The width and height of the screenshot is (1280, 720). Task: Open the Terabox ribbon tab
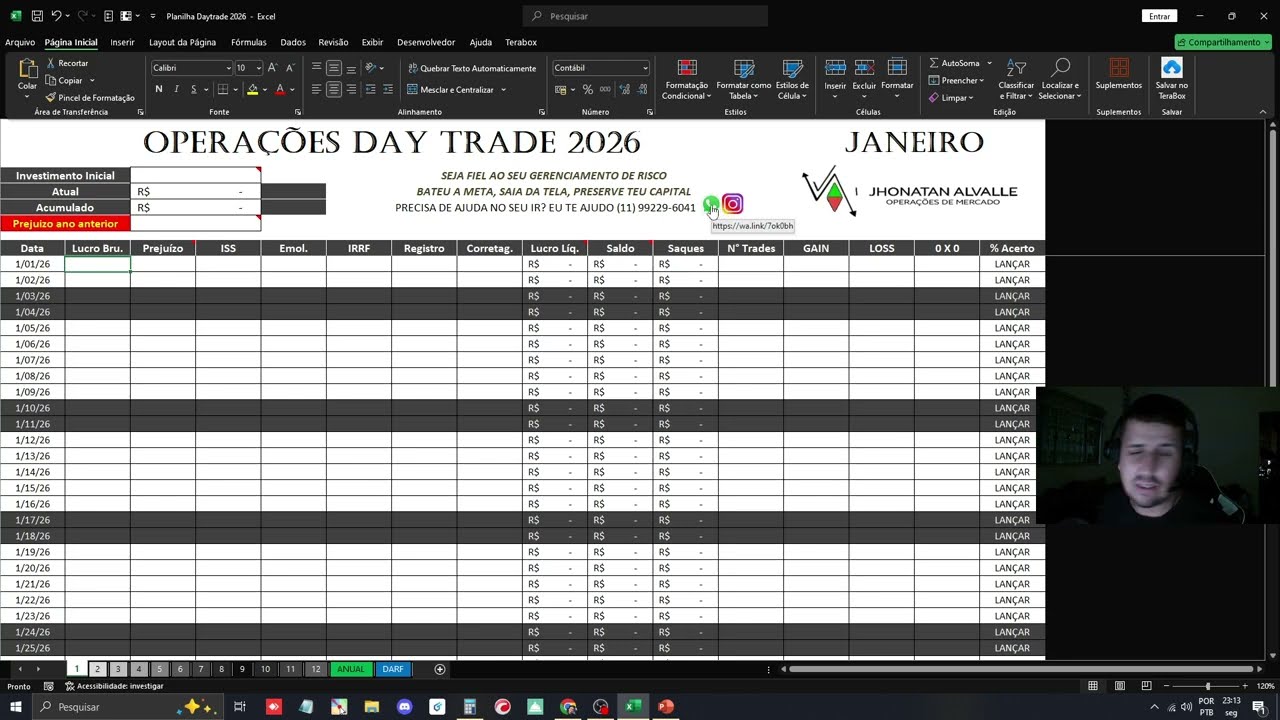point(521,42)
